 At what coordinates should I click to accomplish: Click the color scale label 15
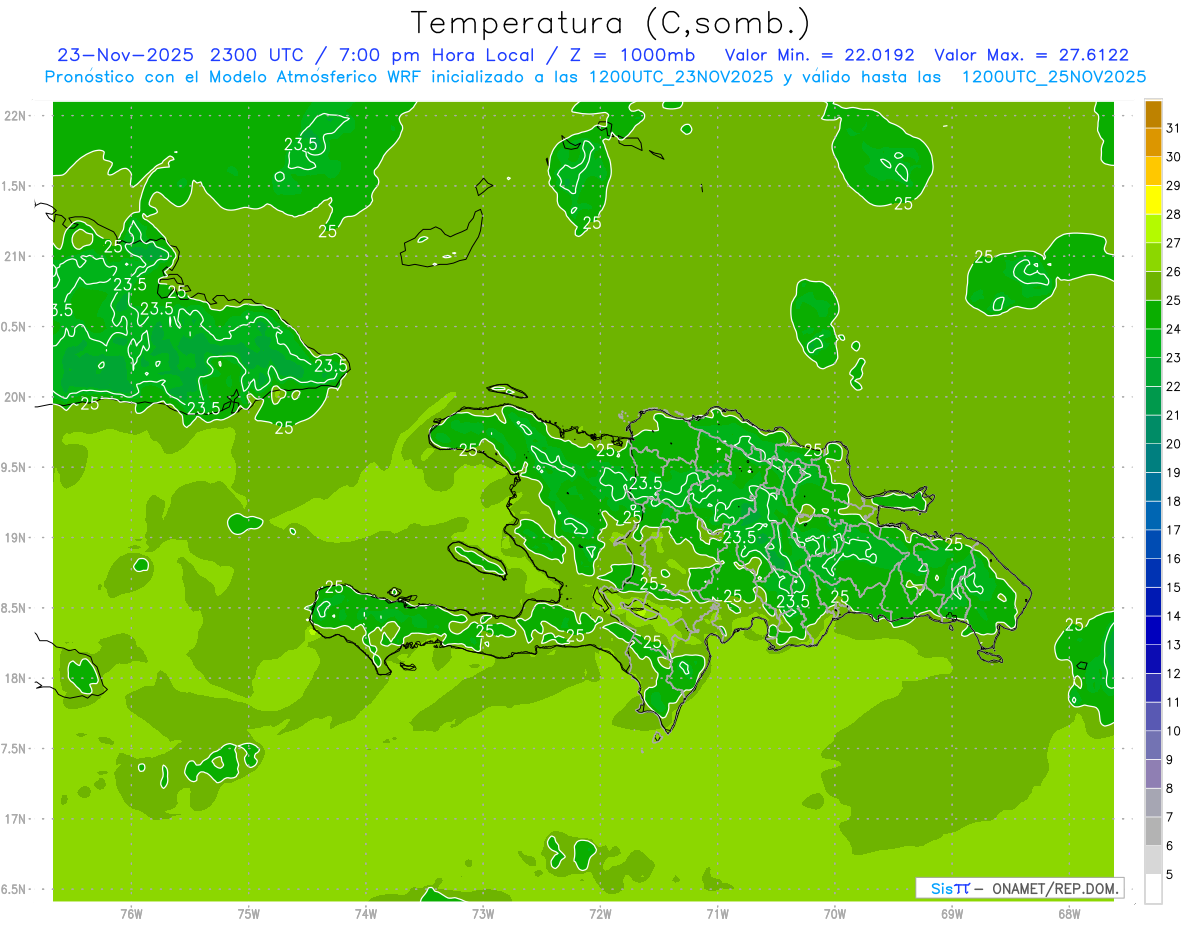click(x=1174, y=587)
